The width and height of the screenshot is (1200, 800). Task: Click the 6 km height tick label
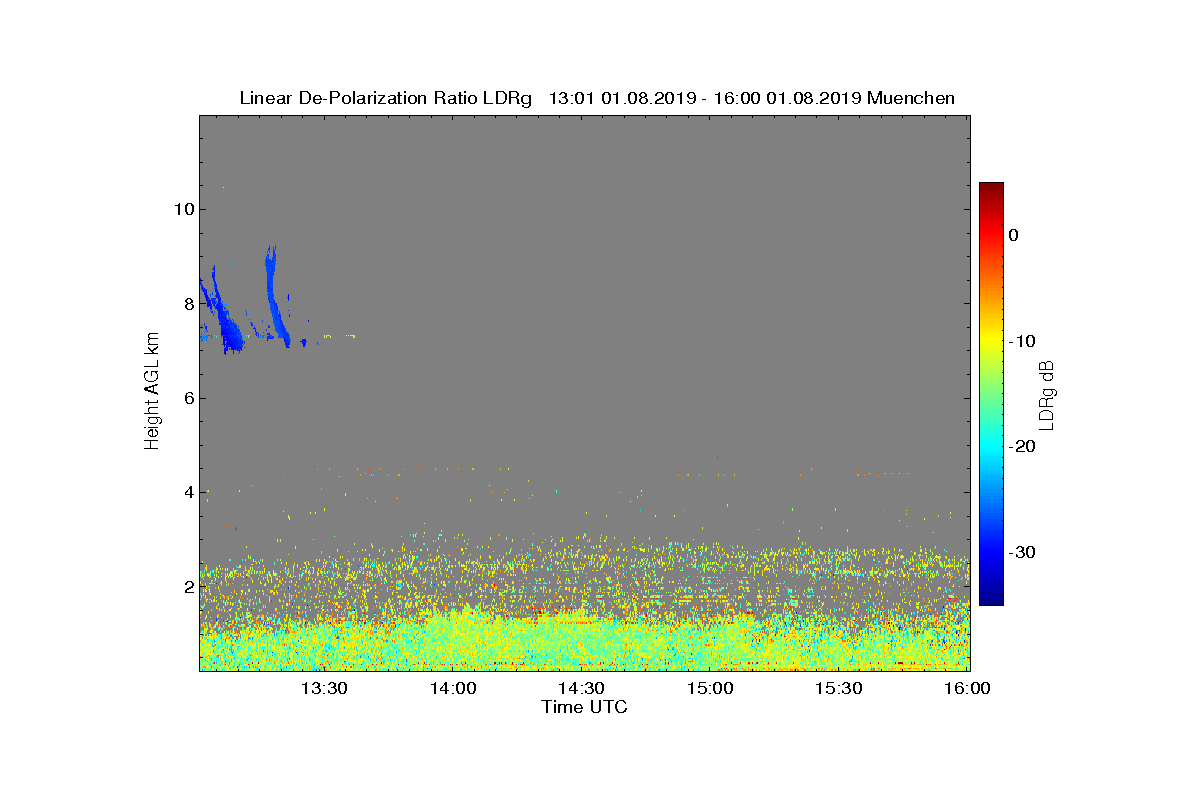click(187, 398)
